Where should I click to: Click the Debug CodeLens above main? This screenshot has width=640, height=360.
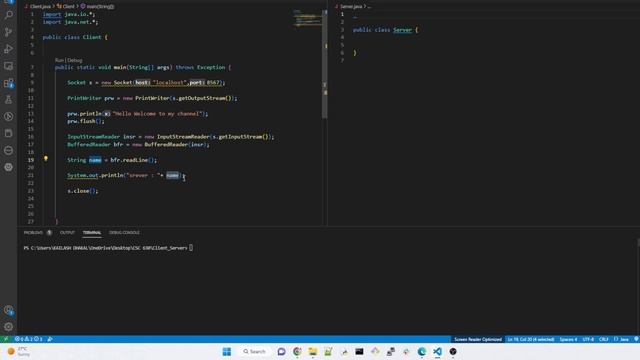(x=75, y=60)
